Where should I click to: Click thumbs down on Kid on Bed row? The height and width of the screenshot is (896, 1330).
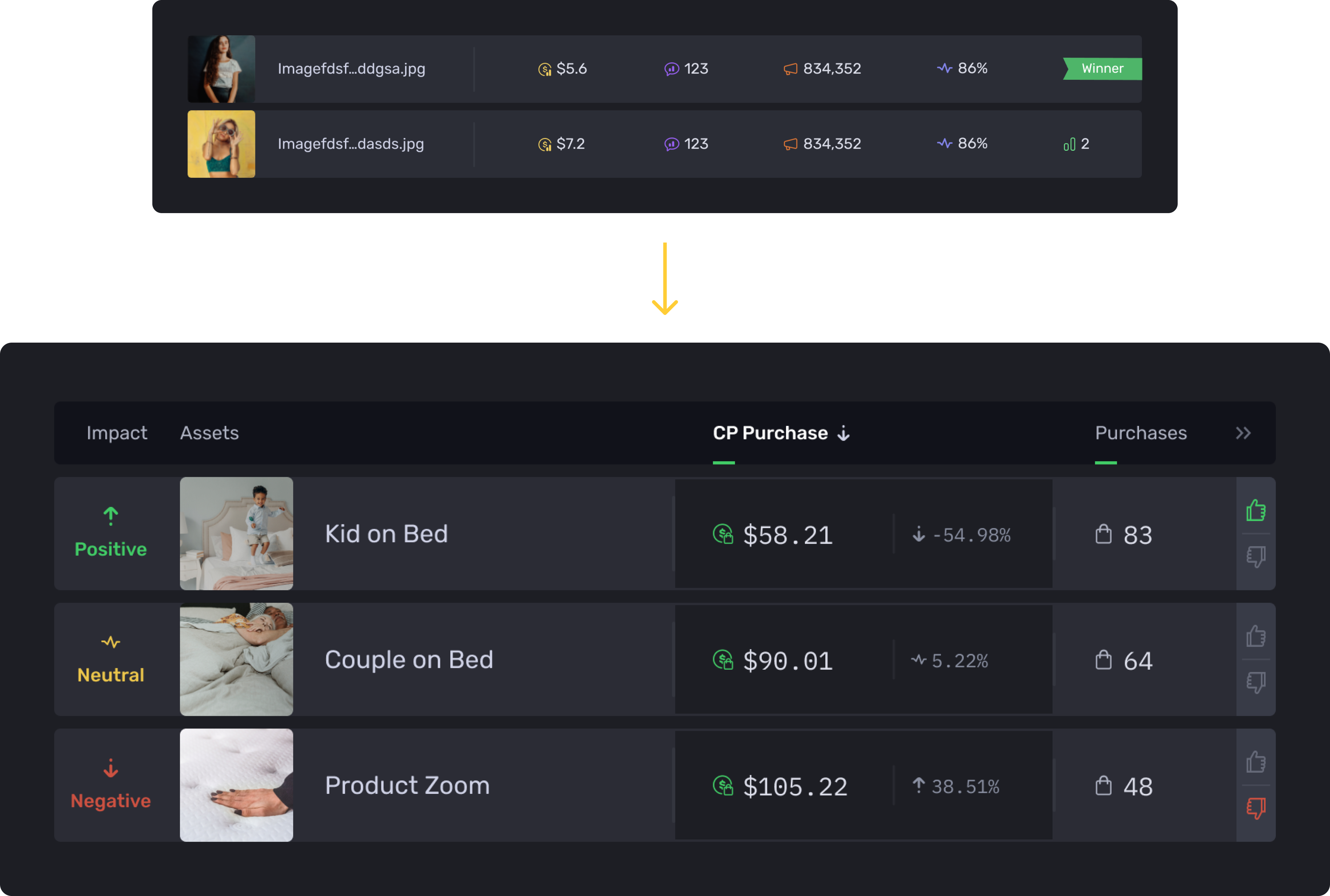point(1255,556)
